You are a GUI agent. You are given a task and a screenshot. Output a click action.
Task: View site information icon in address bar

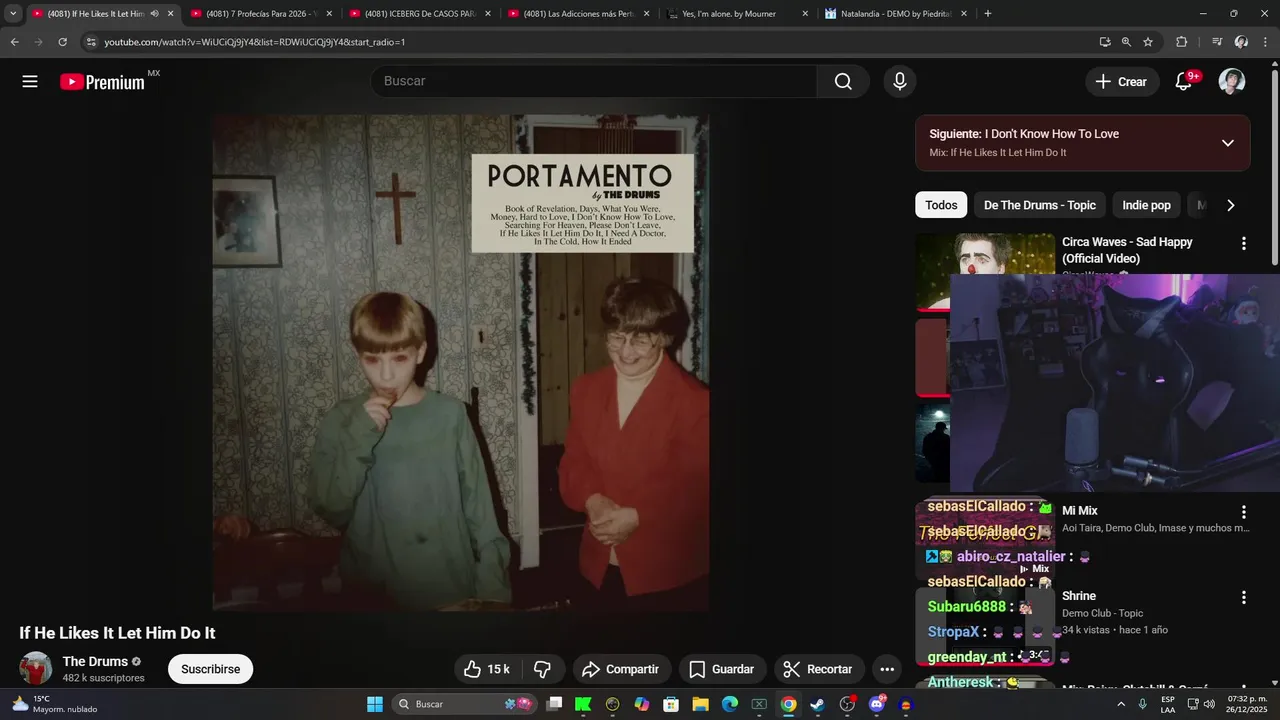point(91,42)
